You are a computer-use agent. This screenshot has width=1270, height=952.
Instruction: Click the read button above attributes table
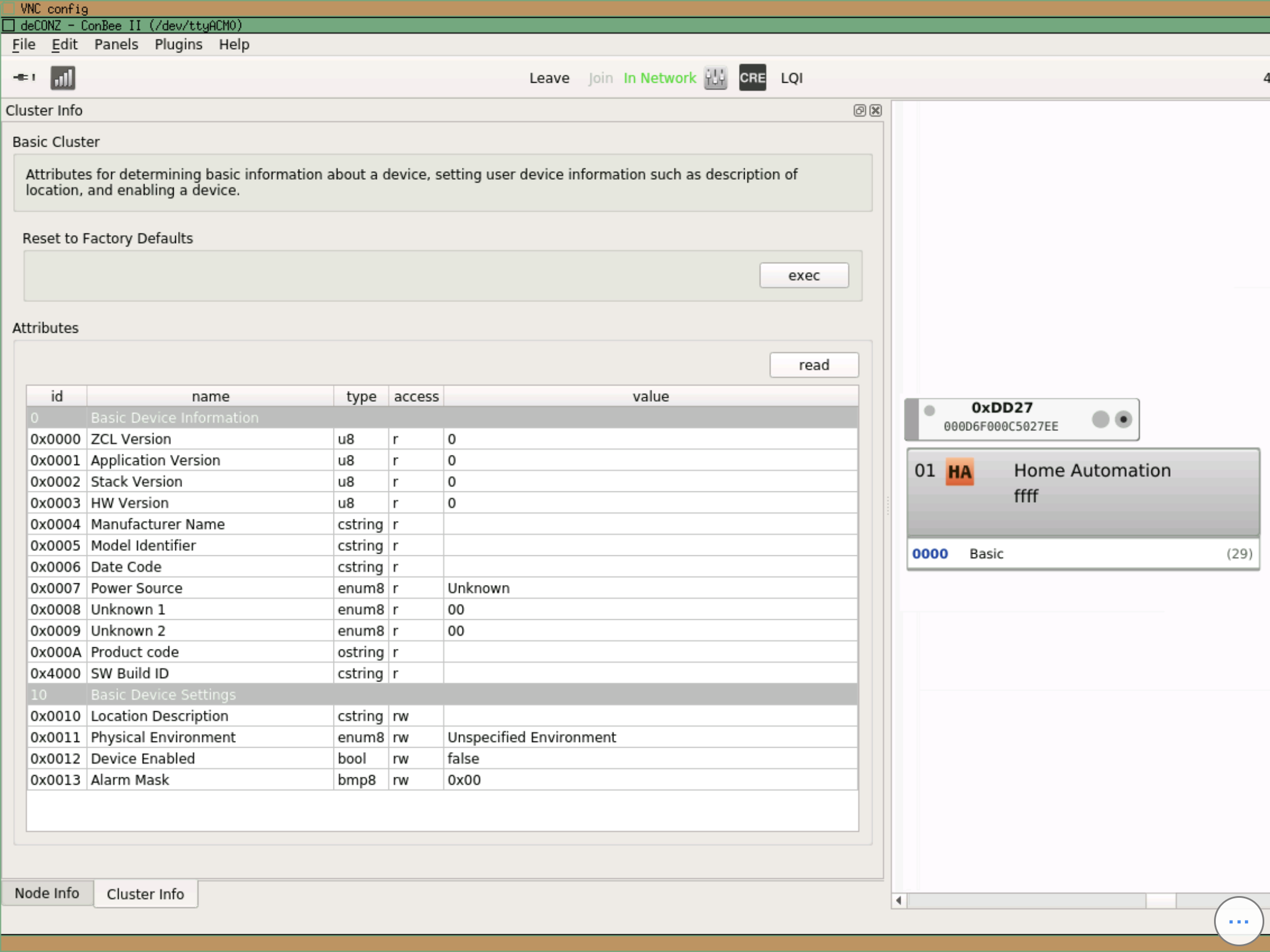pos(814,365)
